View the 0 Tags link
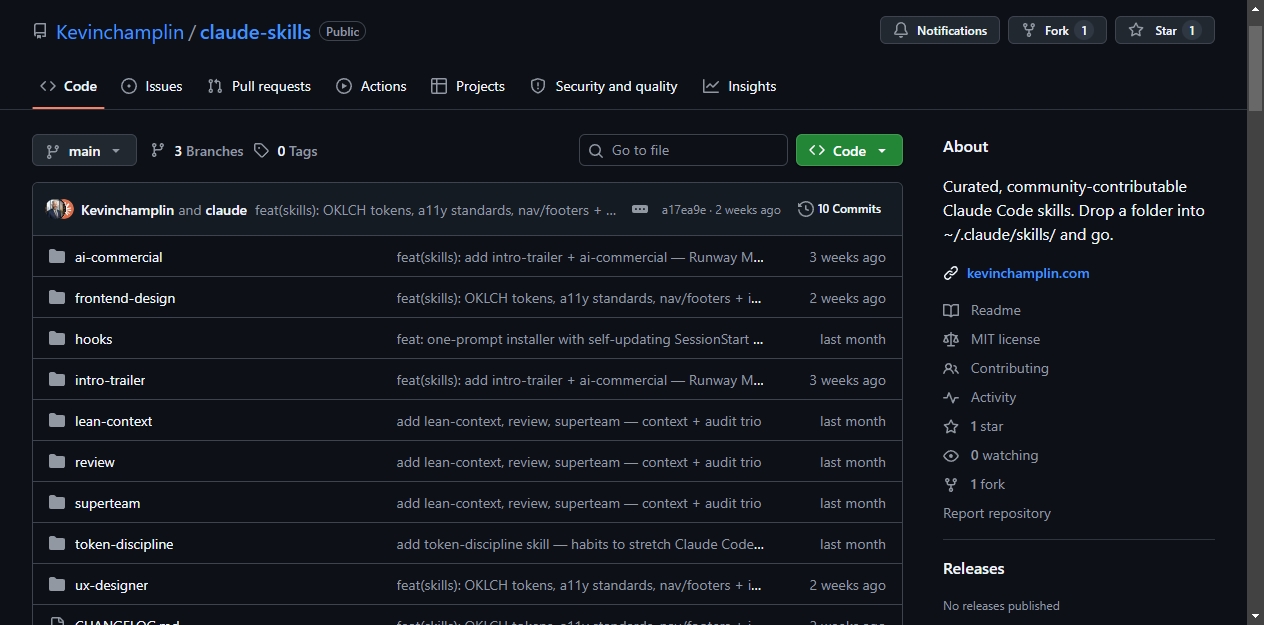 (285, 151)
